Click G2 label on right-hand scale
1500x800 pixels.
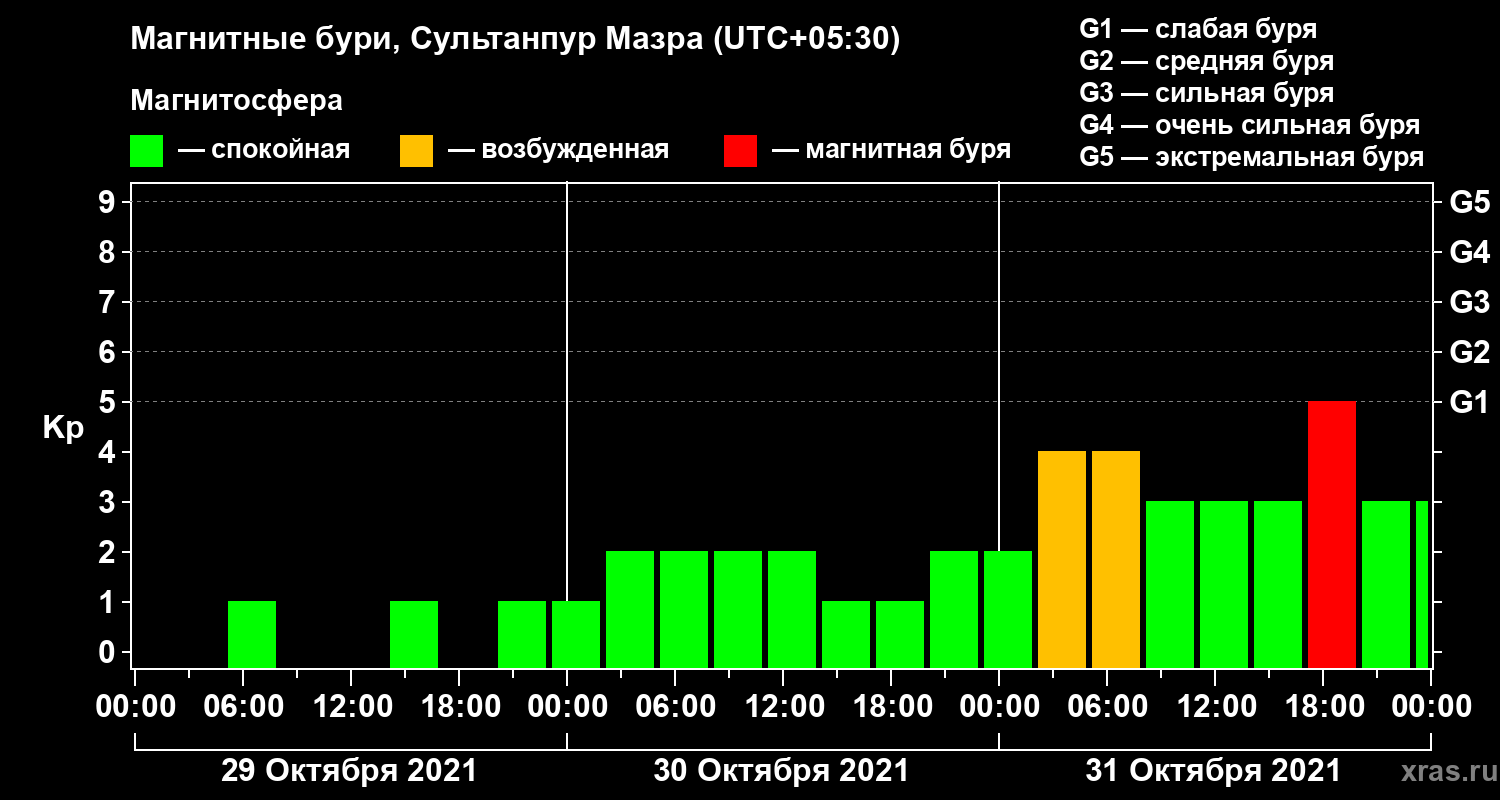tap(1469, 352)
